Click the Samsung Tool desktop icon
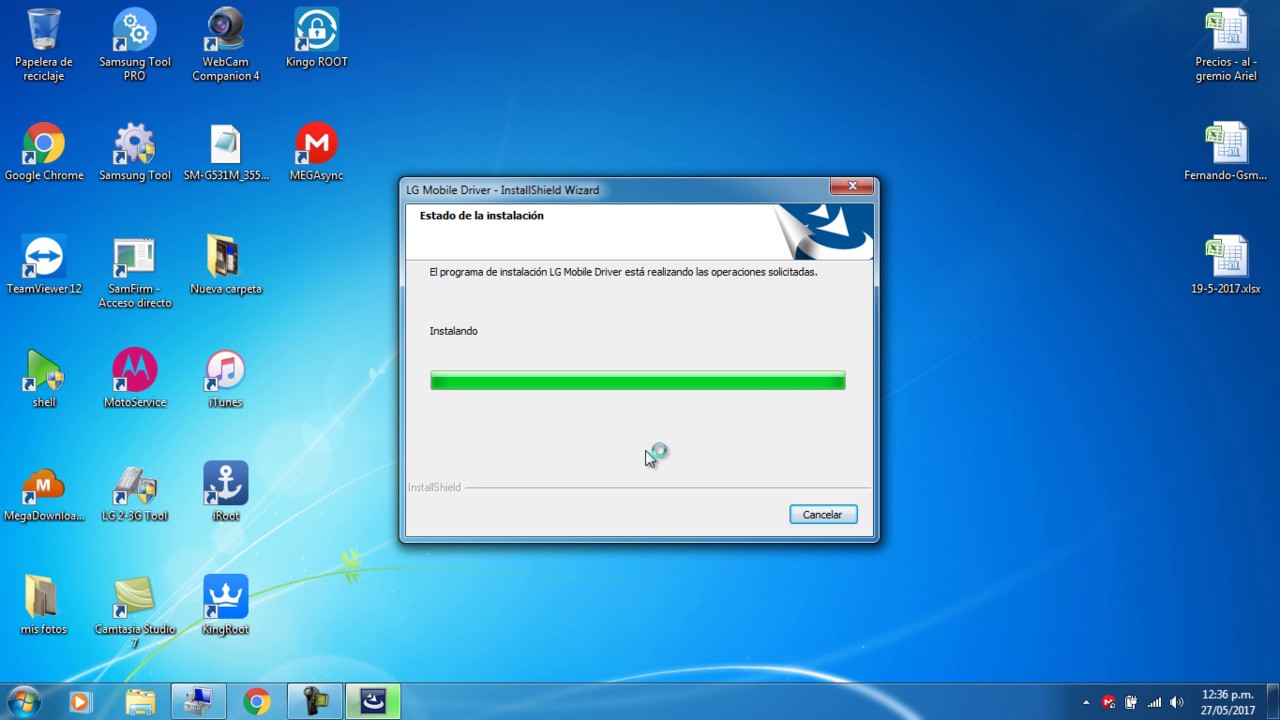1280x720 pixels. tap(135, 152)
